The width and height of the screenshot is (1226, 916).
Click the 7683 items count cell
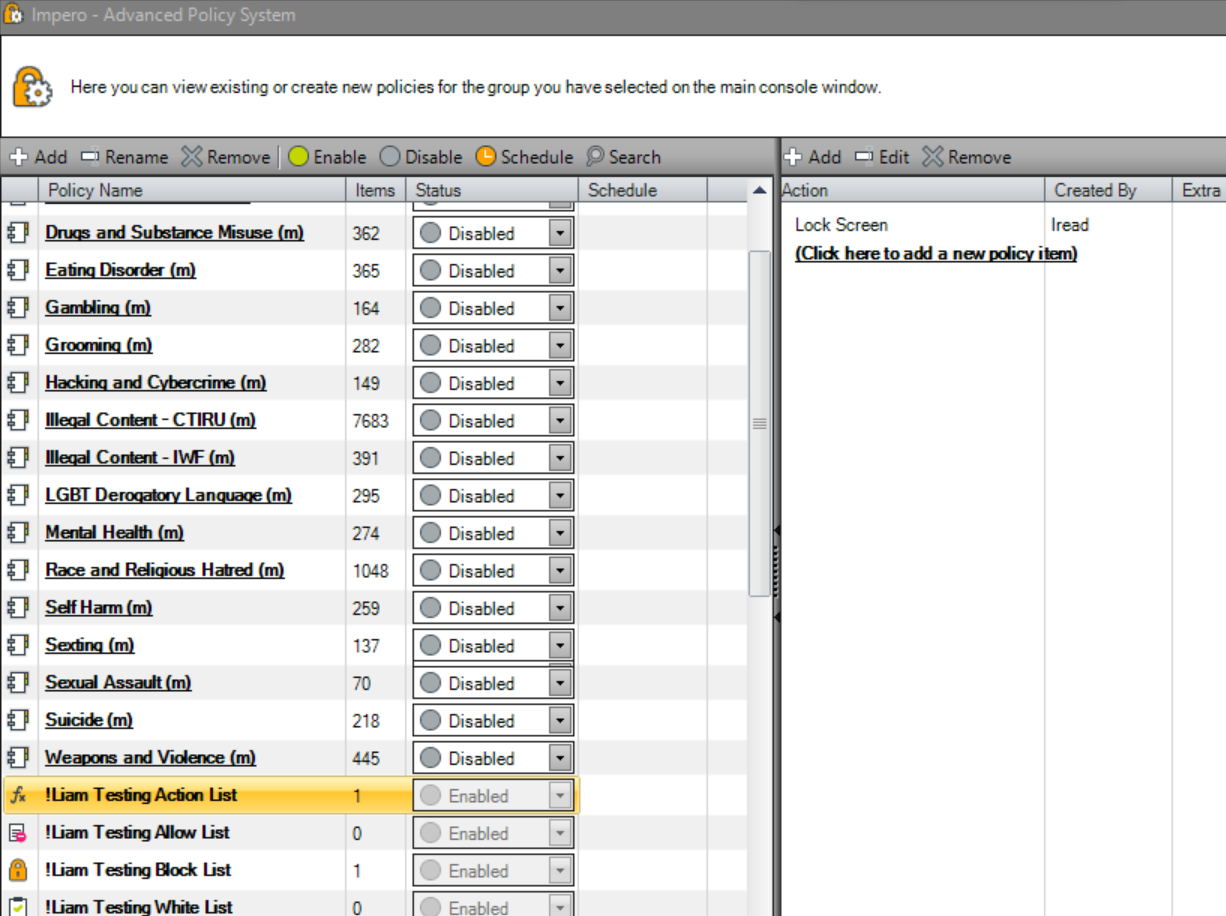click(x=370, y=421)
